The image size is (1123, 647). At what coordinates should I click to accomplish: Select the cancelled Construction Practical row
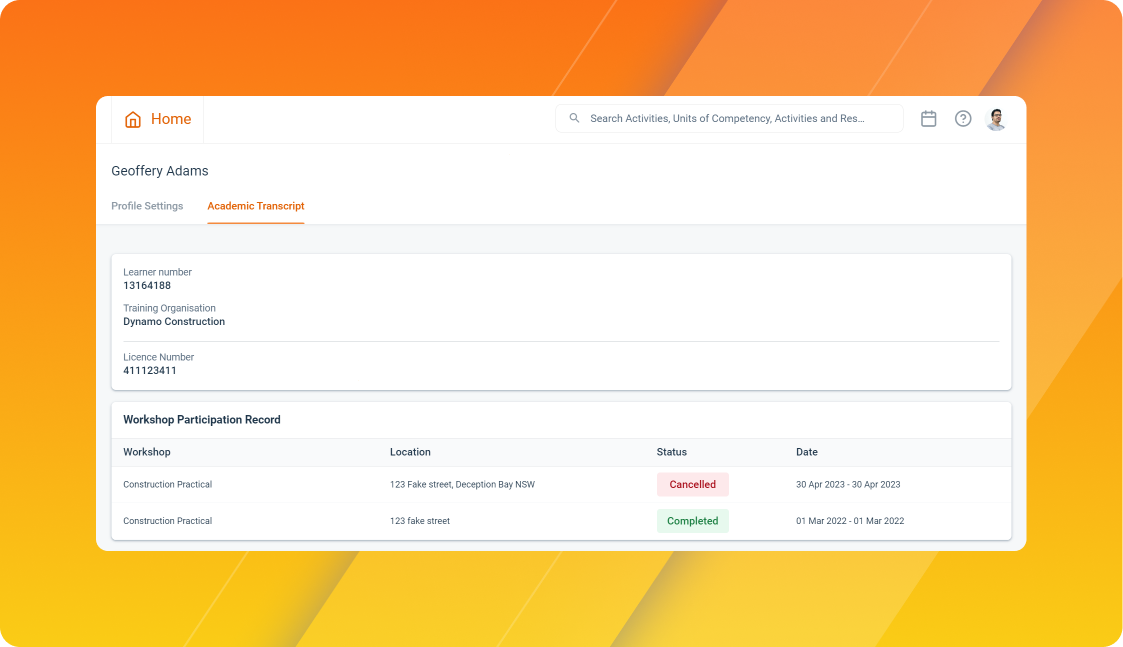coord(562,484)
